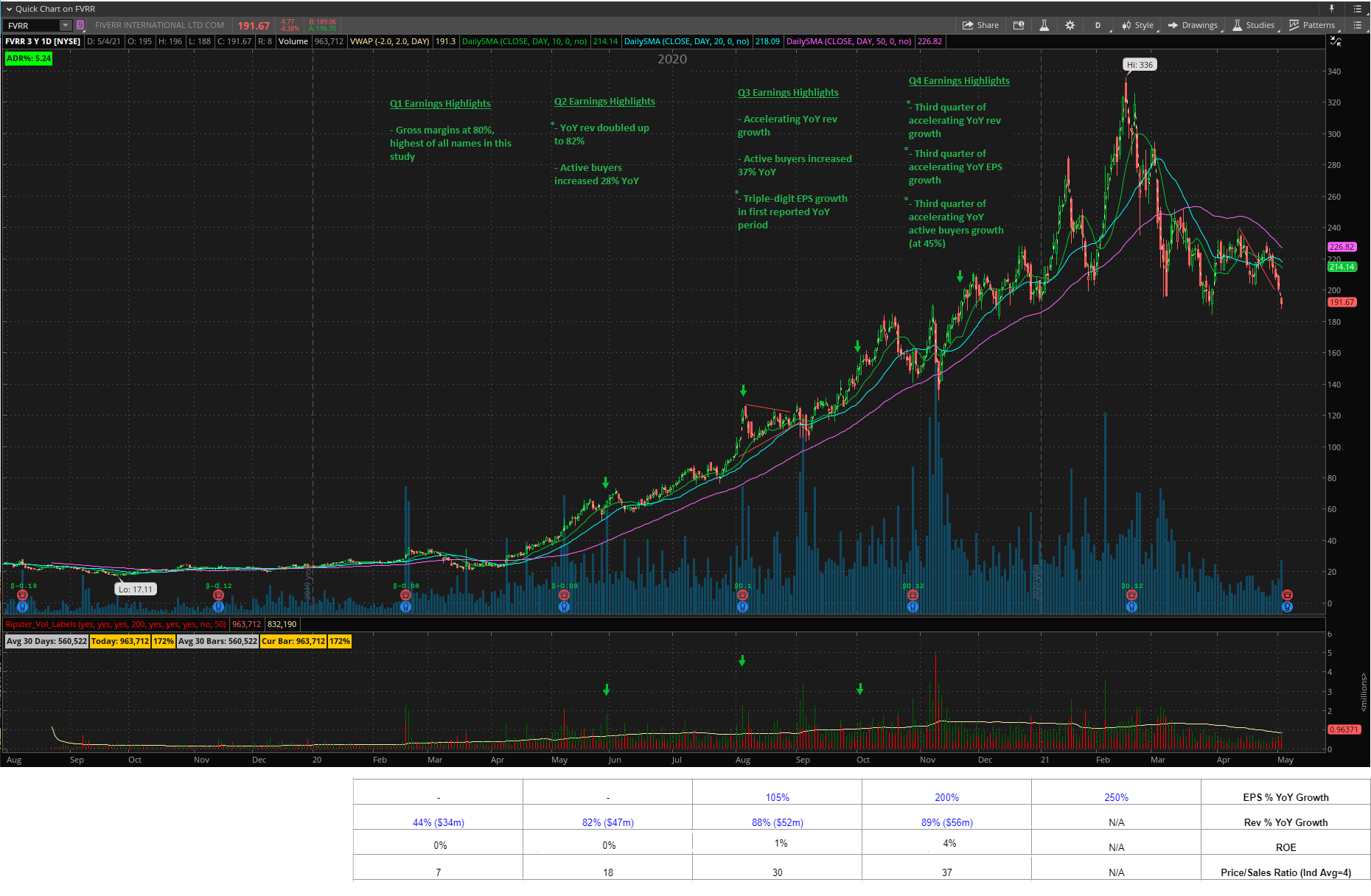Open the chart alerts icon next to Share
Viewport: 1371px width, 896px height.
[1019, 25]
